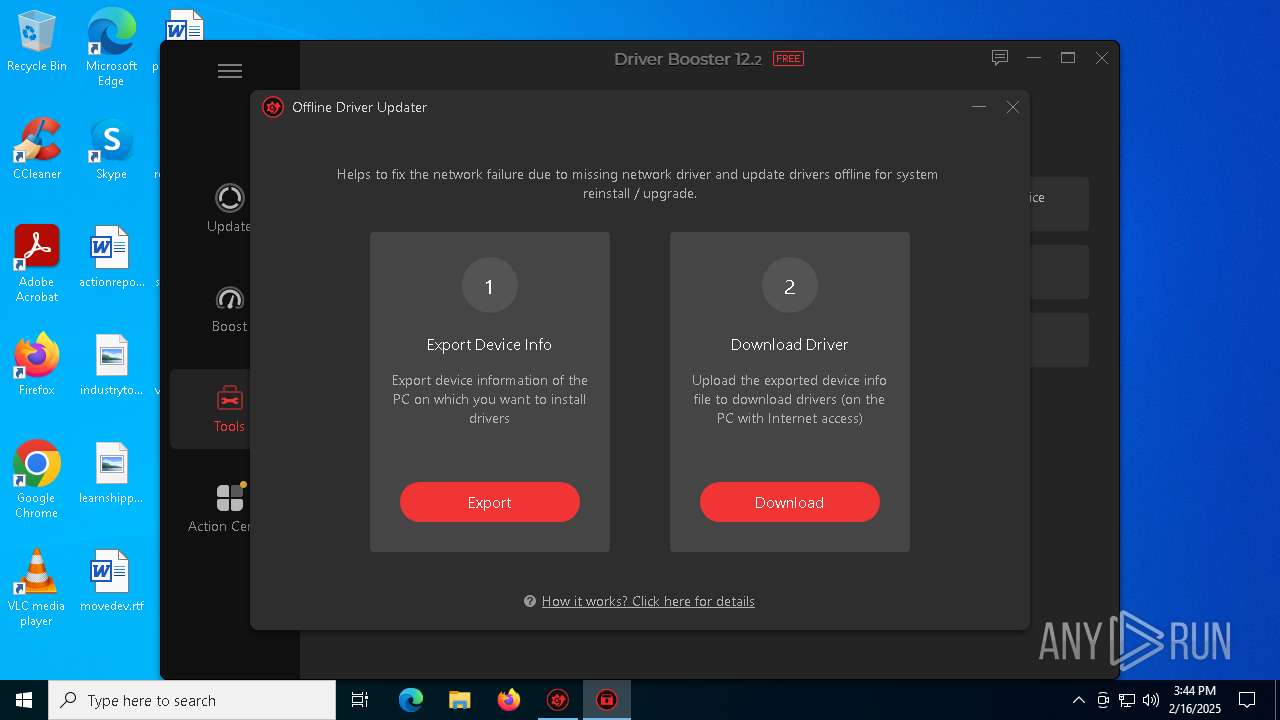
Task: Open movedev.rtf file on desktop
Action: tap(111, 581)
